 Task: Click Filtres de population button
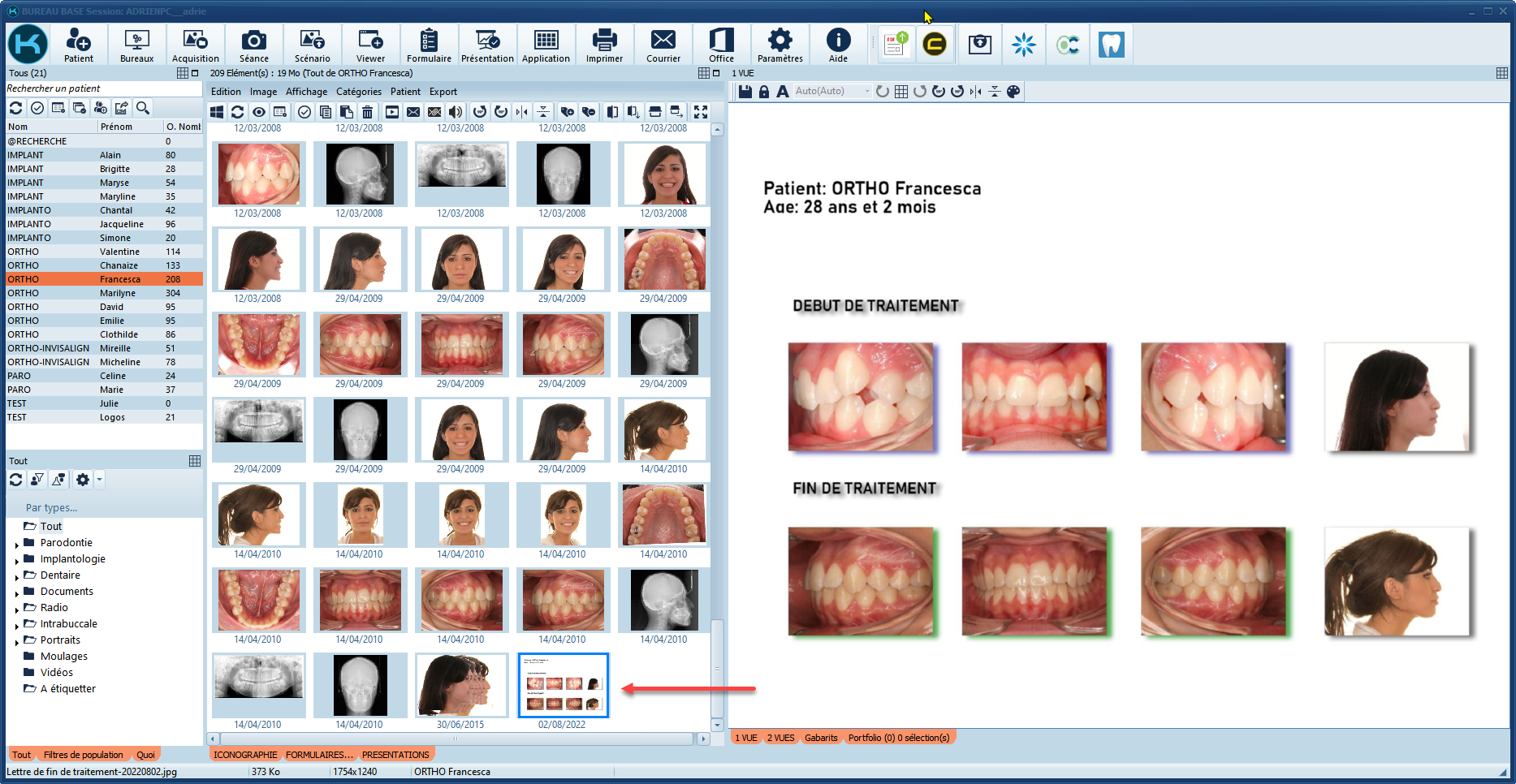[x=84, y=755]
